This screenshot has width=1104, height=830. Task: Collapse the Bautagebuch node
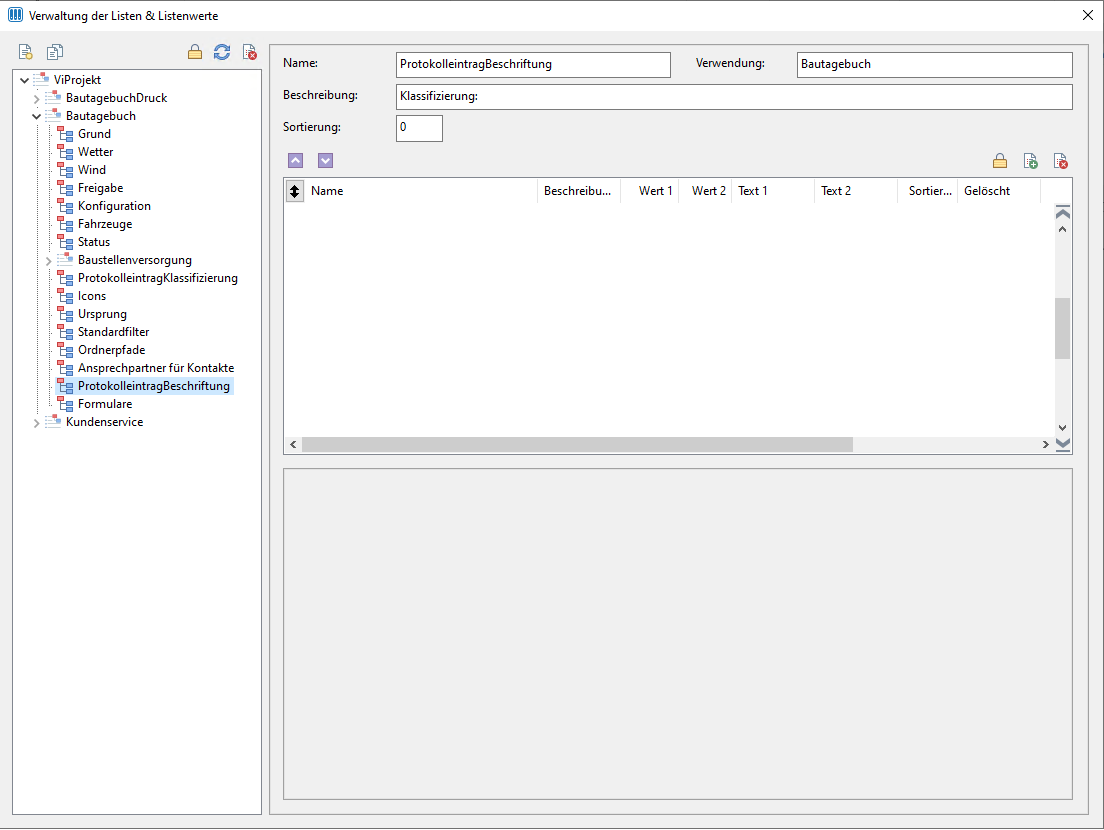coord(37,116)
